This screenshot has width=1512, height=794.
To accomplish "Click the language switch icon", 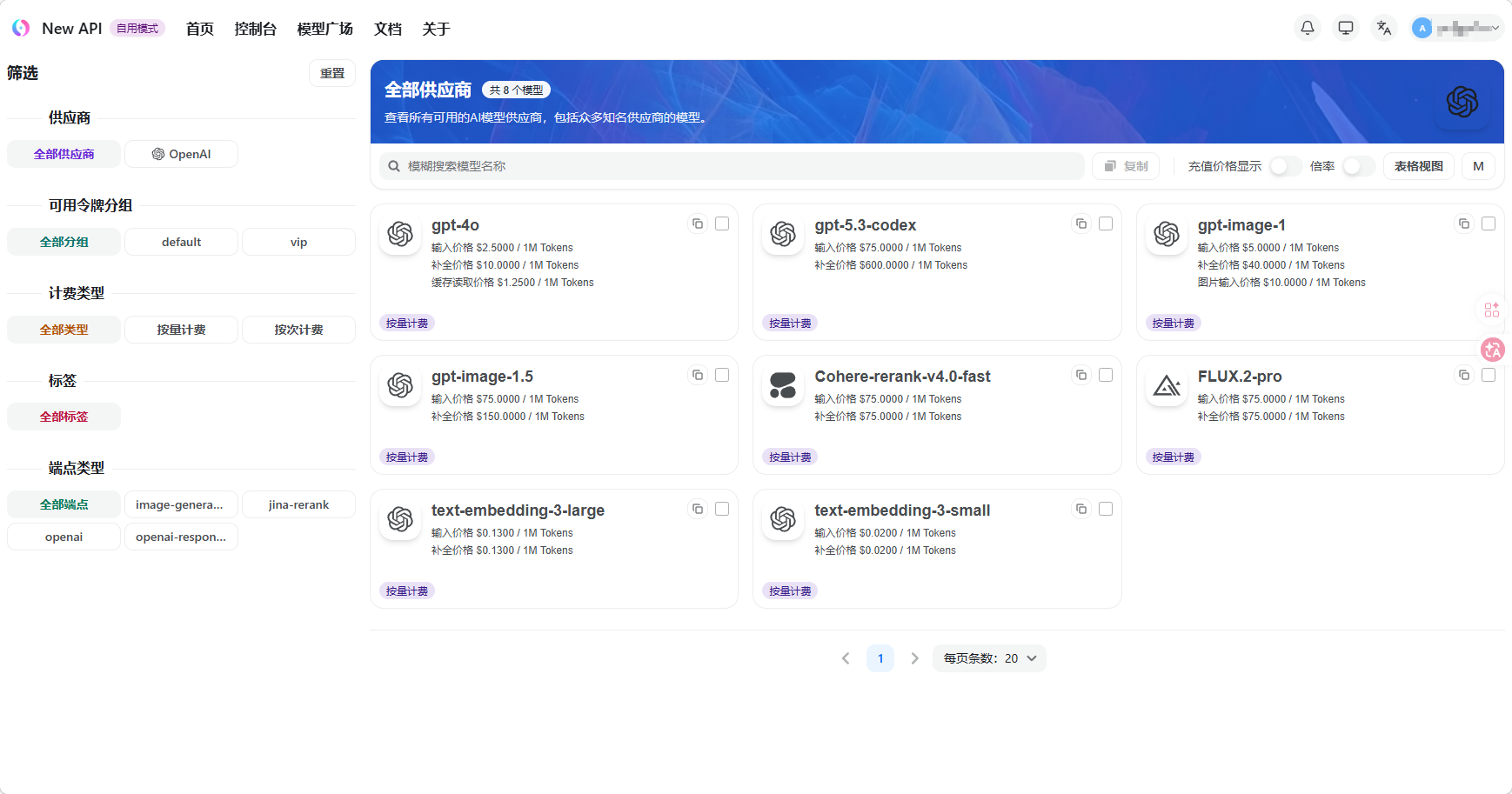I will coord(1383,27).
